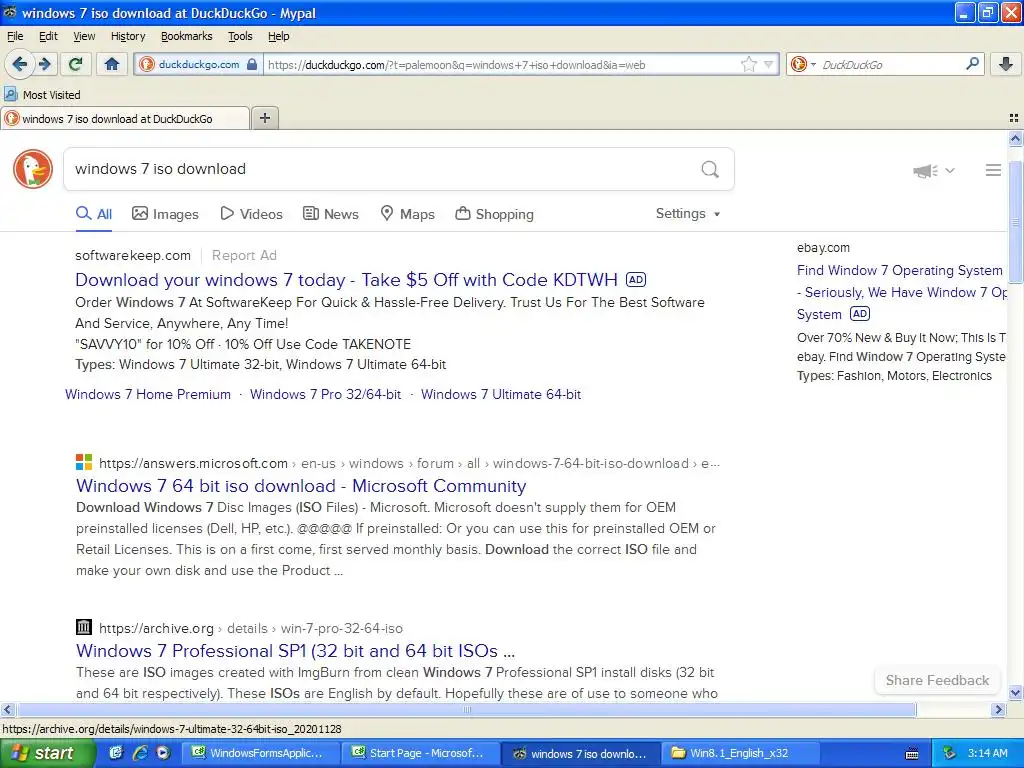Screen dimensions: 1024x768
Task: Open the address bar history dropdown
Action: (x=769, y=64)
